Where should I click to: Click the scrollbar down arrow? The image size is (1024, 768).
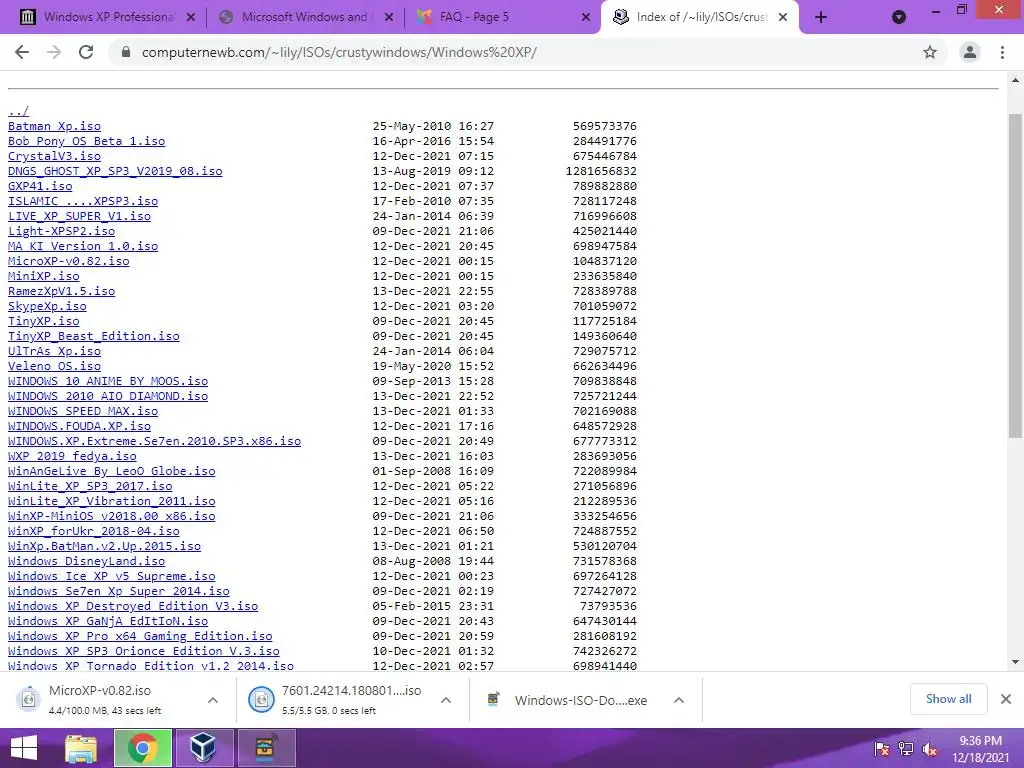pos(1015,662)
